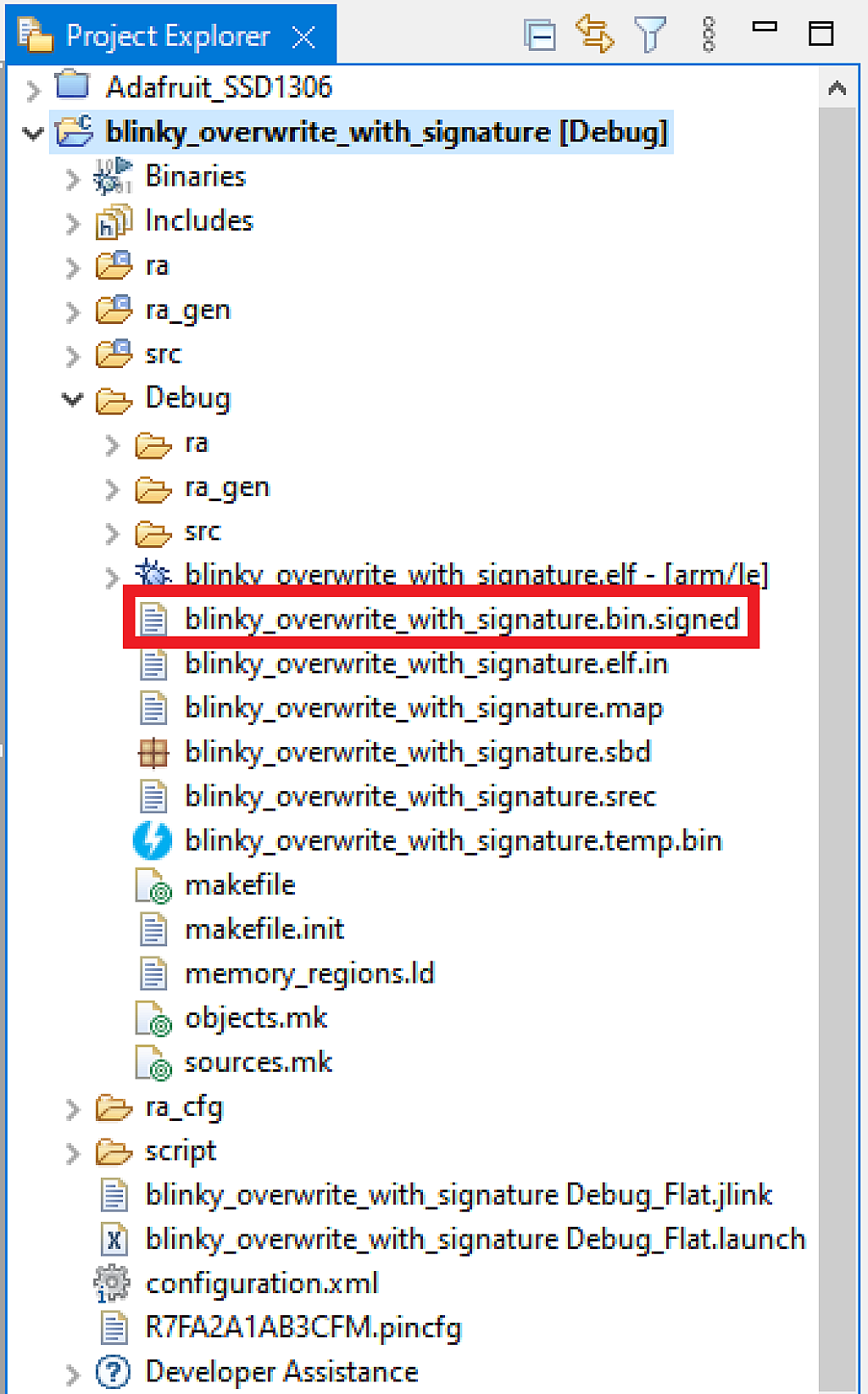Collapse the blinky_overwrite_with_signature project
868x1394 pixels.
point(32,133)
